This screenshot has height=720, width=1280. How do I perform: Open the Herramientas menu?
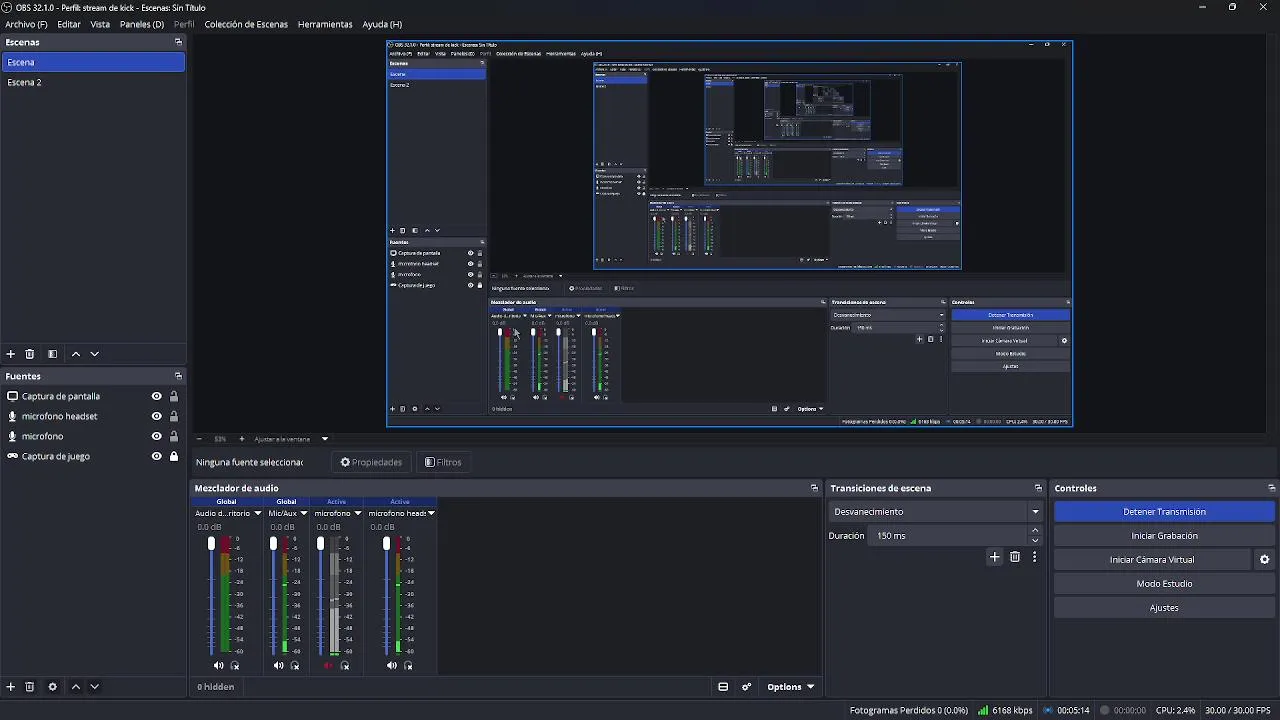coord(325,24)
